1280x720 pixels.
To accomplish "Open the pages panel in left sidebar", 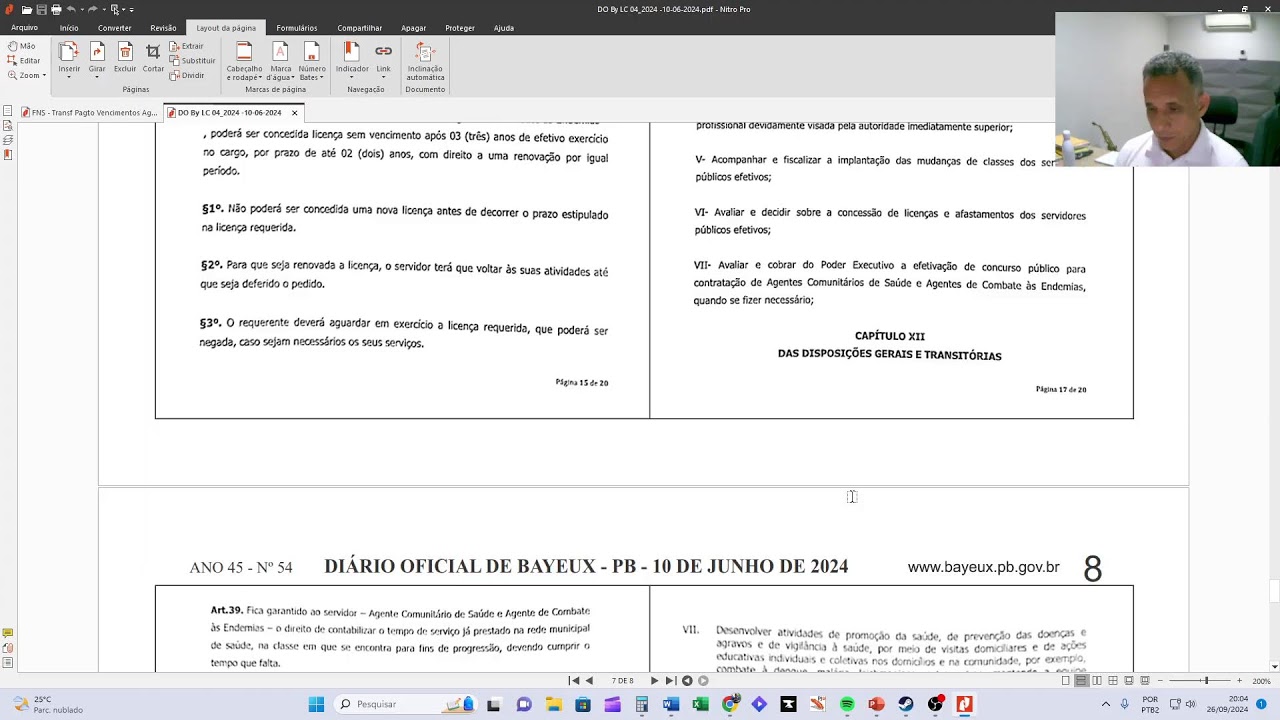I will tap(8, 111).
